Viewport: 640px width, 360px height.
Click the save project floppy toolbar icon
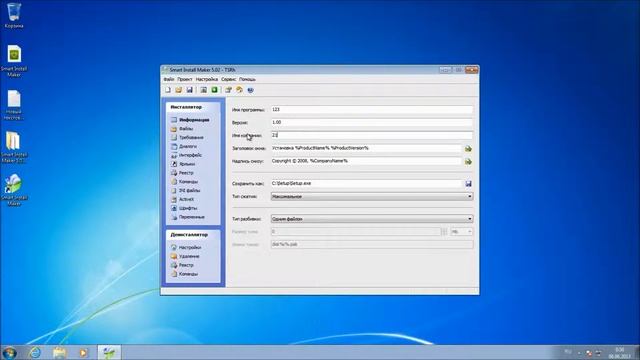(189, 90)
